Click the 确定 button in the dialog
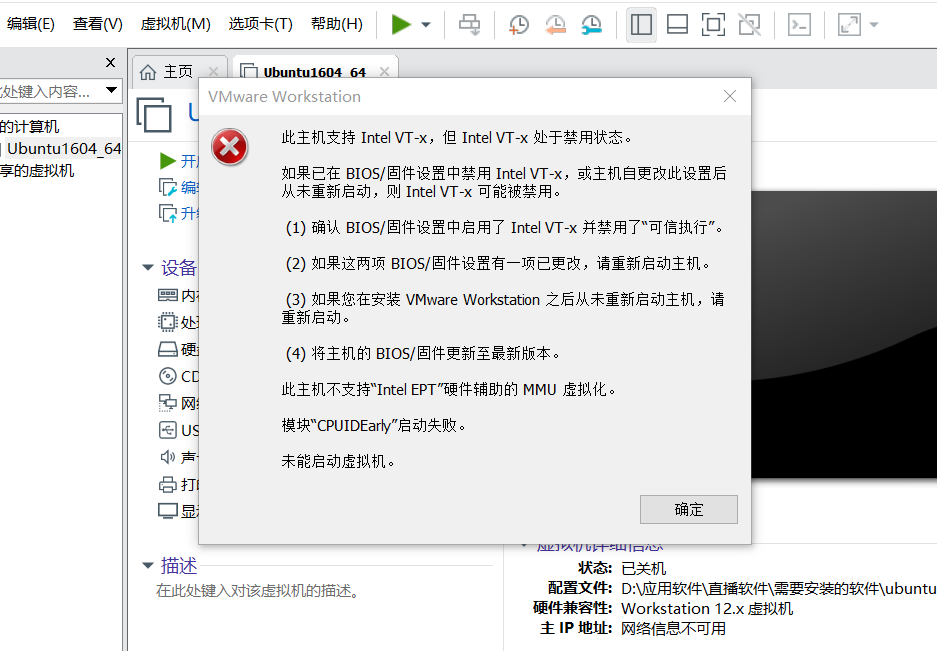The height and width of the screenshot is (651, 937). coord(688,509)
